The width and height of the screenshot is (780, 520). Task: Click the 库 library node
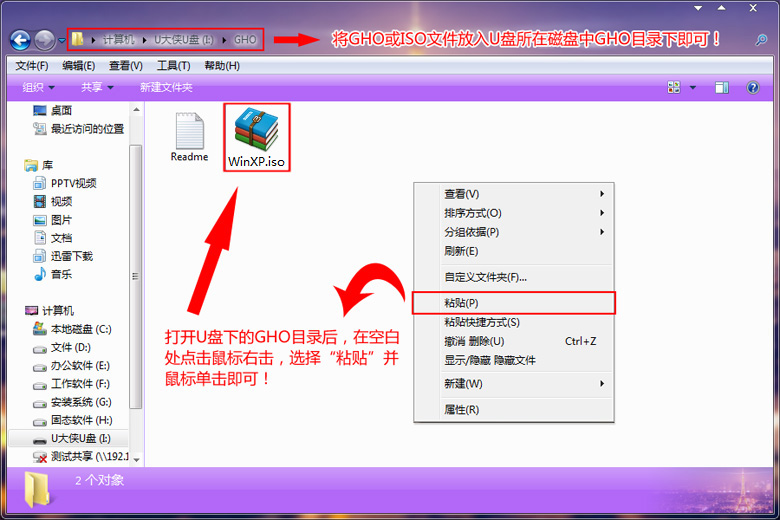tap(38, 165)
